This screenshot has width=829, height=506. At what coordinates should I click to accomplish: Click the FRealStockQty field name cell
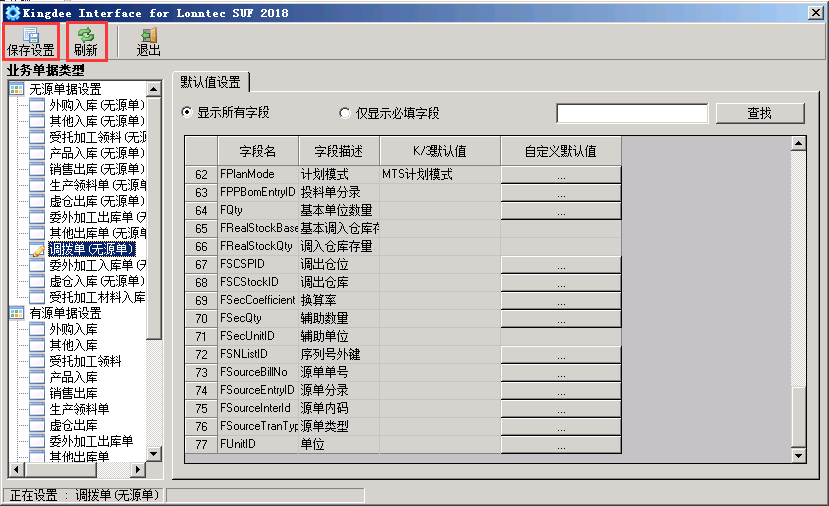click(258, 246)
